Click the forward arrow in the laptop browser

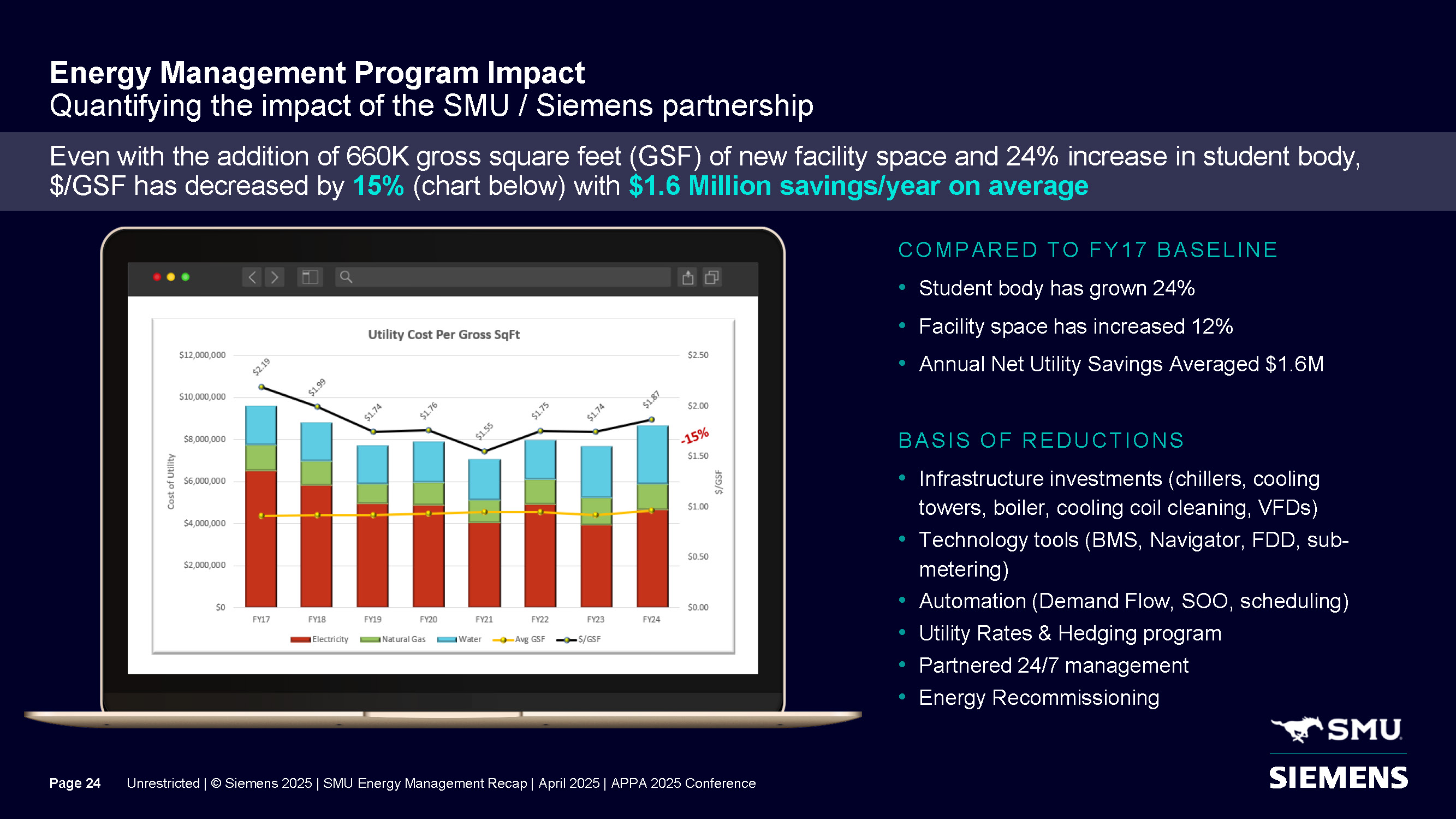(x=275, y=277)
